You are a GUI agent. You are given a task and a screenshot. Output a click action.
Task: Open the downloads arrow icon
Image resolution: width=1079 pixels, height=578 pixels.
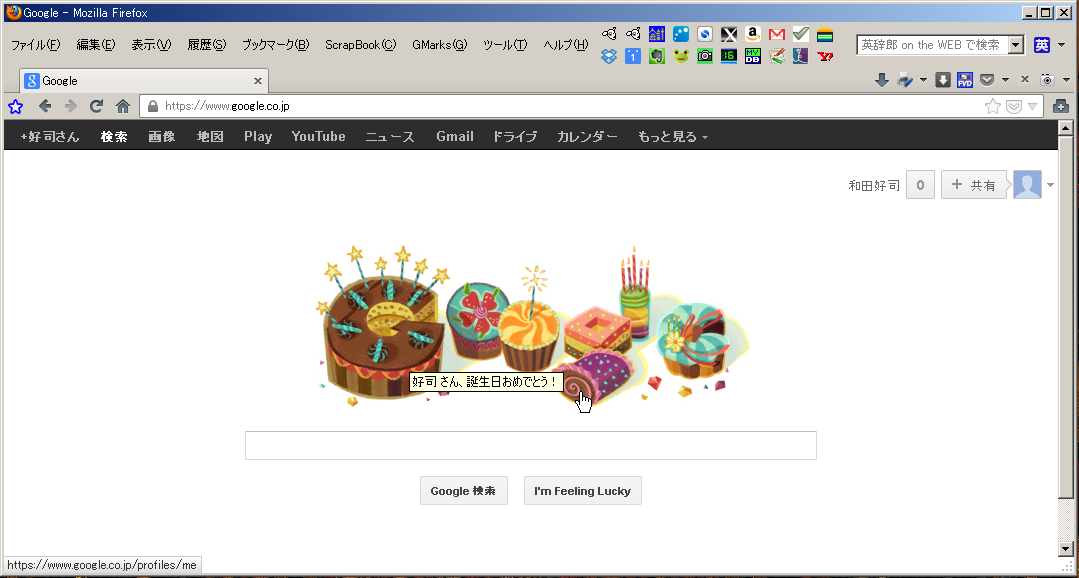[881, 80]
